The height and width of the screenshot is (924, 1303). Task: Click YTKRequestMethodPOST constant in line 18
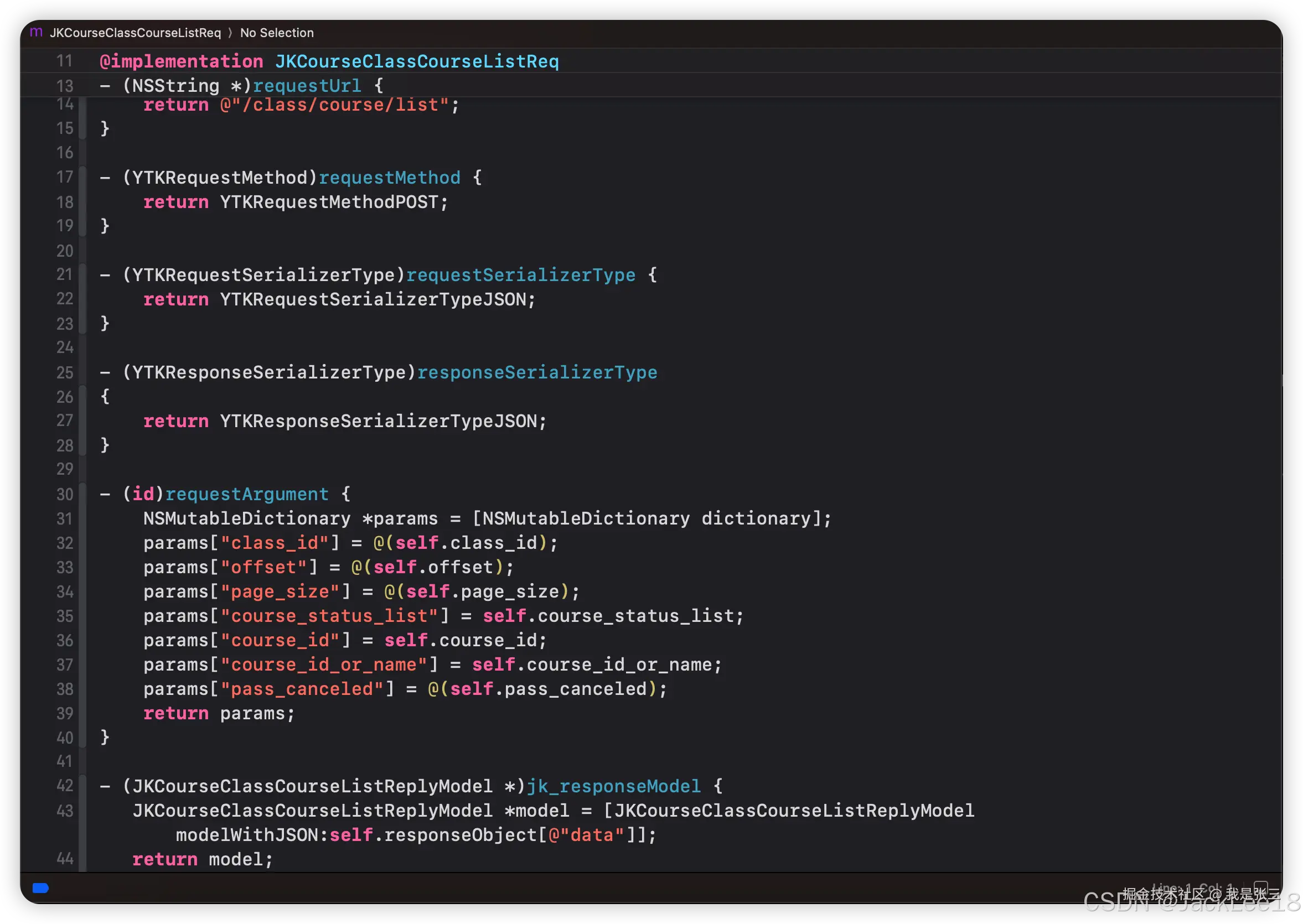329,202
